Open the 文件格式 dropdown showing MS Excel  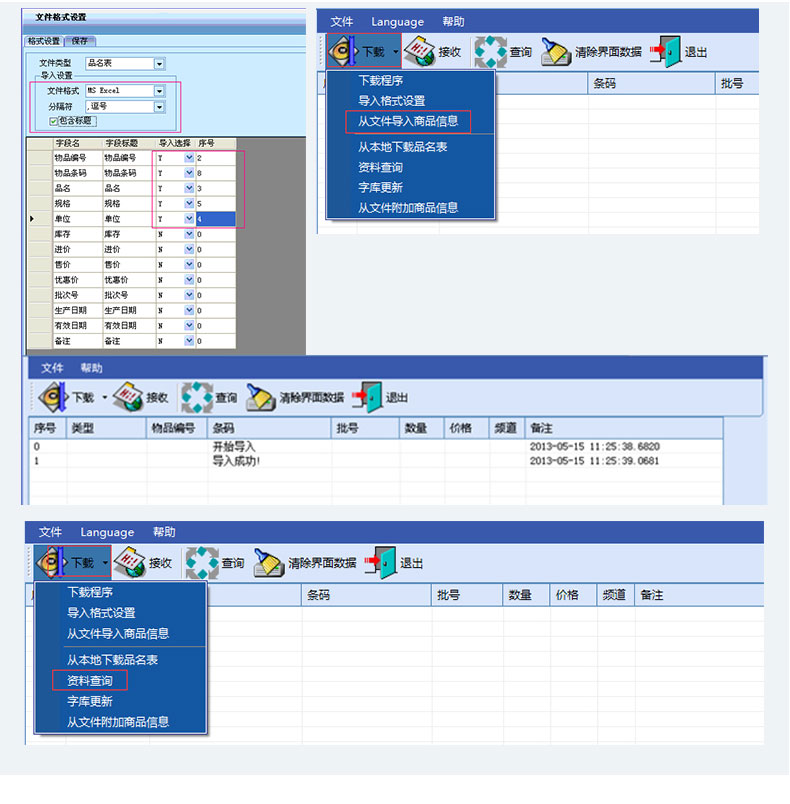(159, 91)
